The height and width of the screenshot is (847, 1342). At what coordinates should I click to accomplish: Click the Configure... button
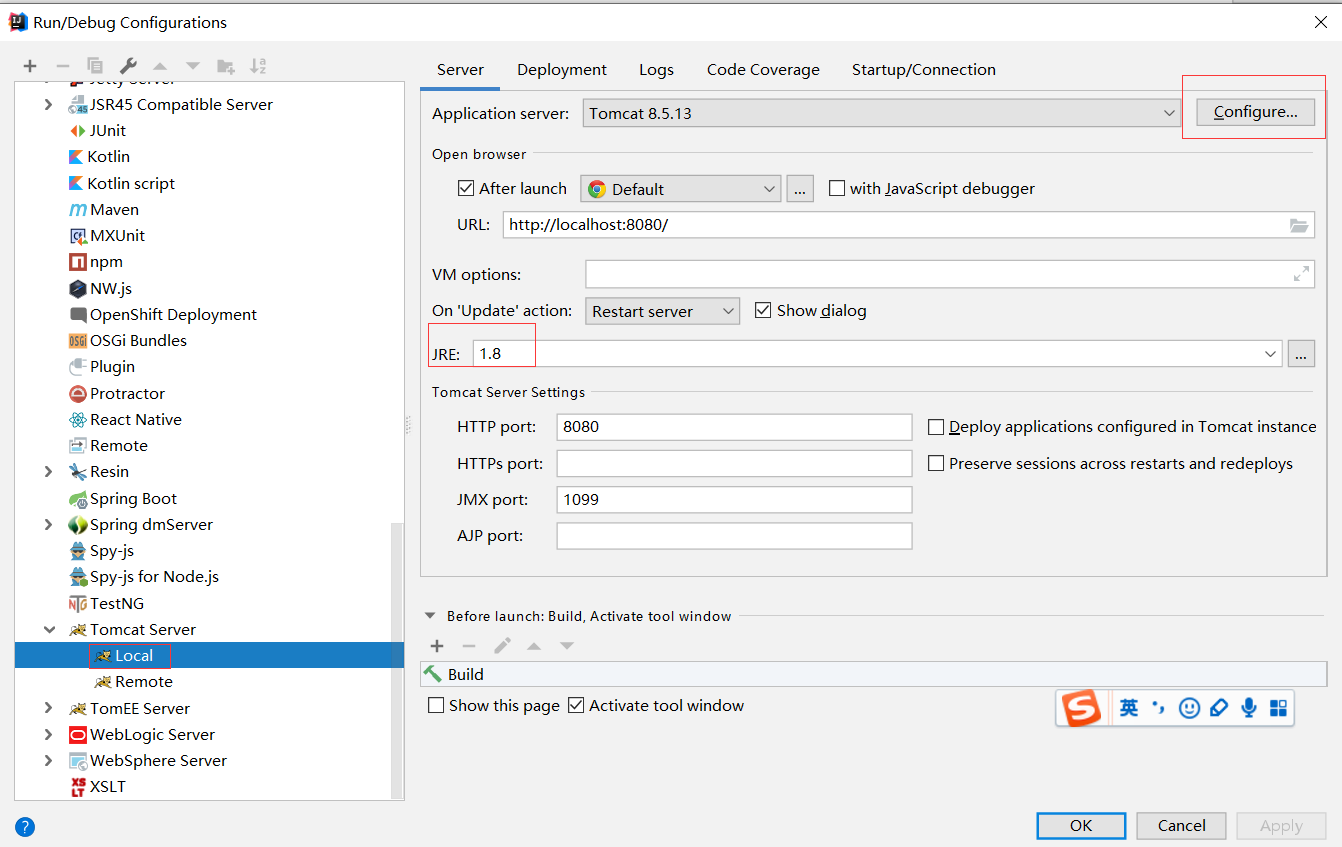[1256, 112]
